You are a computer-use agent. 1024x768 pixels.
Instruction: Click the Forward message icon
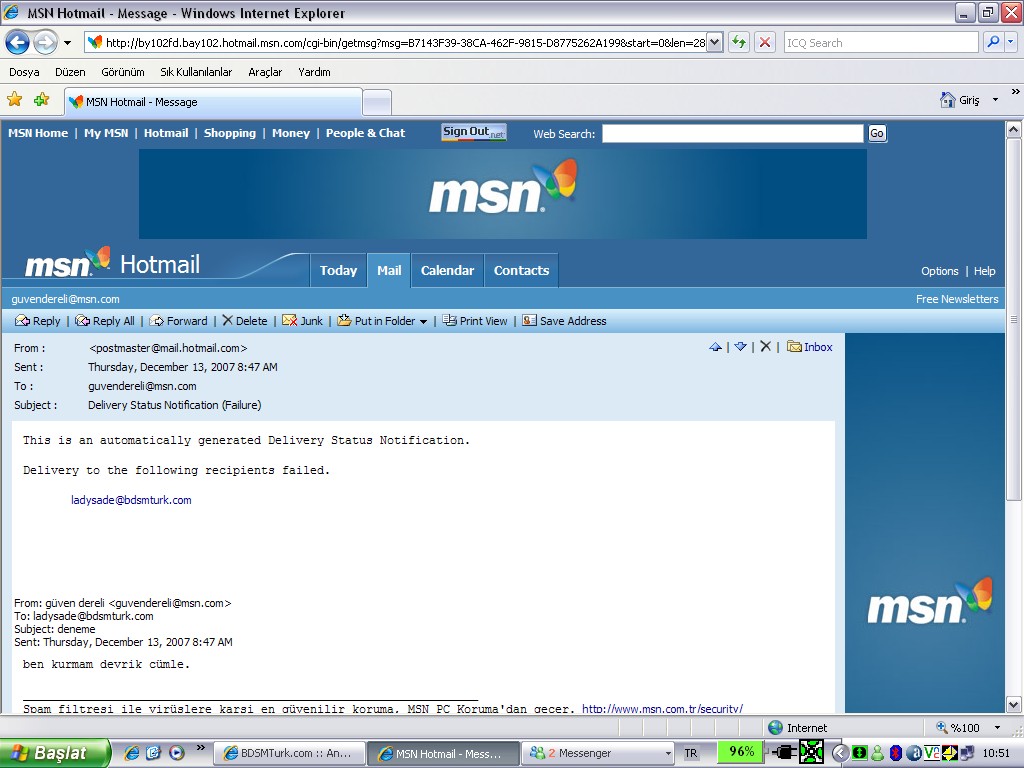[156, 321]
